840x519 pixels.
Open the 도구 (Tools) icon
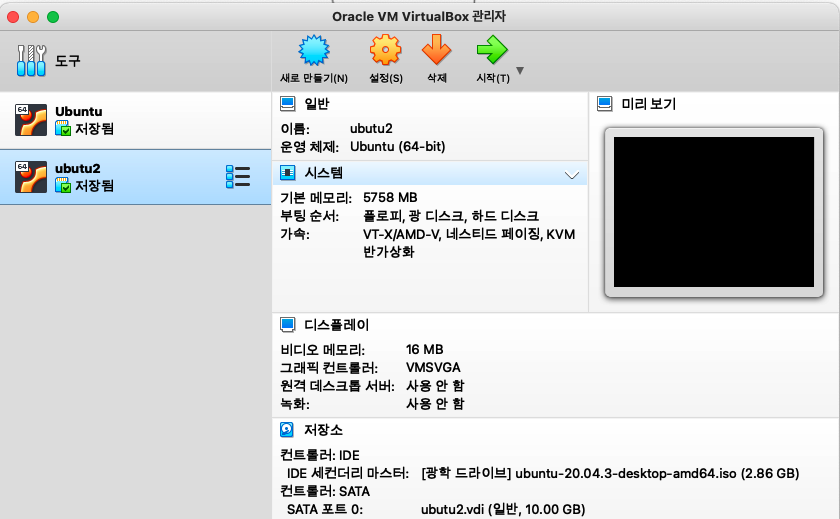click(x=31, y=61)
